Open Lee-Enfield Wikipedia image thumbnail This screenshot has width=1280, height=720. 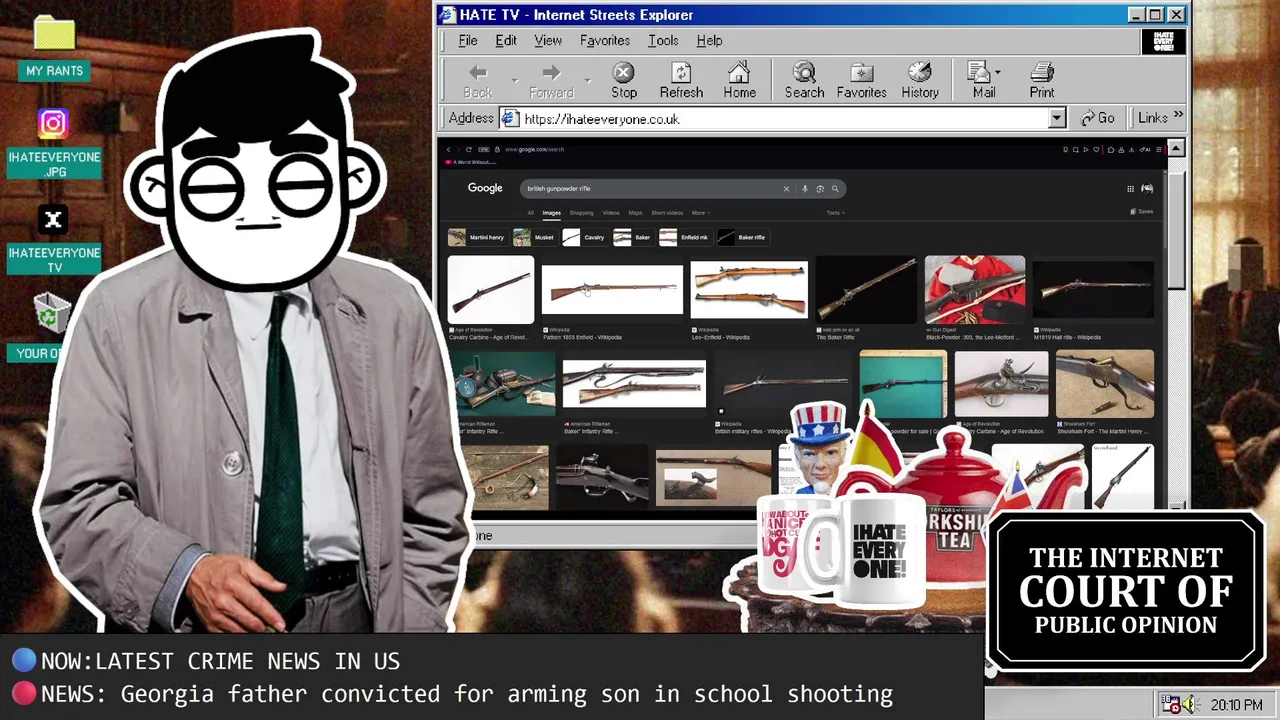pos(749,289)
